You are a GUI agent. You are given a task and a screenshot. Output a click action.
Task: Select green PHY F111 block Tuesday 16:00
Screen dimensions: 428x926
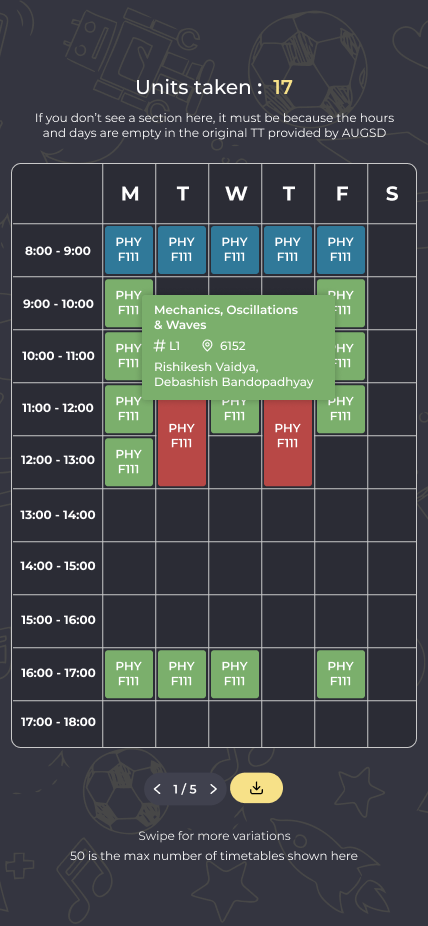pos(182,674)
